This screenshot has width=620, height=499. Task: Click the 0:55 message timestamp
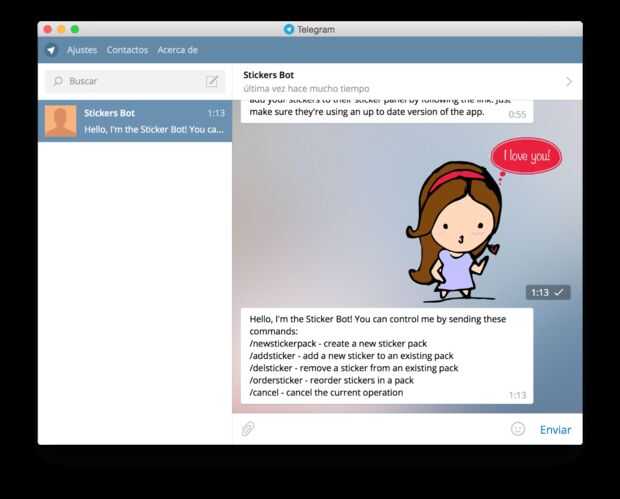point(517,115)
